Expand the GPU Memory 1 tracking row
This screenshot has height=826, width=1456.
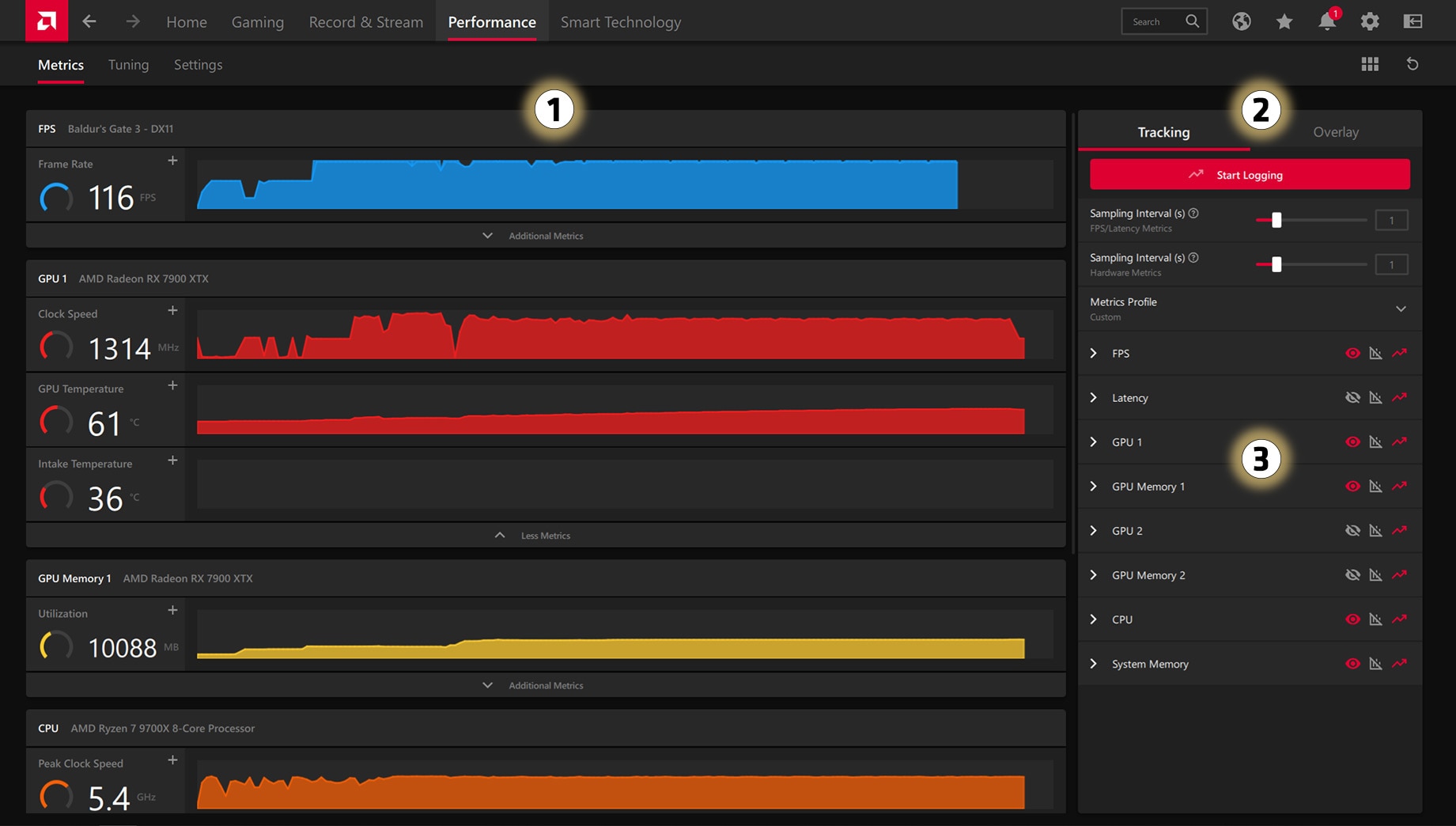1094,486
